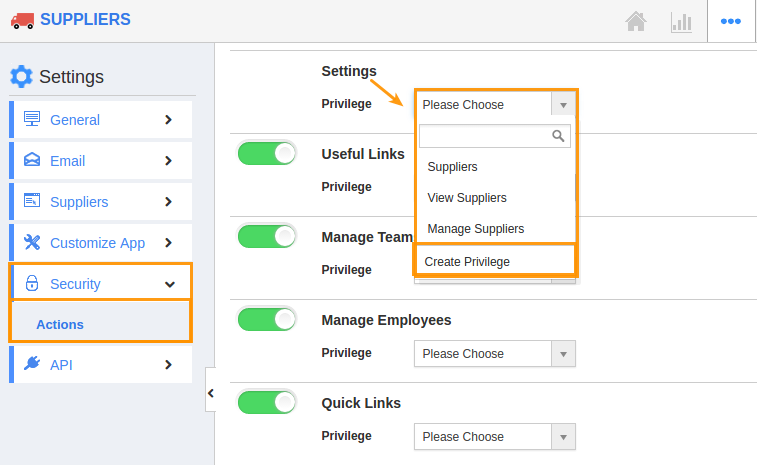Click the API plug icon

pos(31,364)
